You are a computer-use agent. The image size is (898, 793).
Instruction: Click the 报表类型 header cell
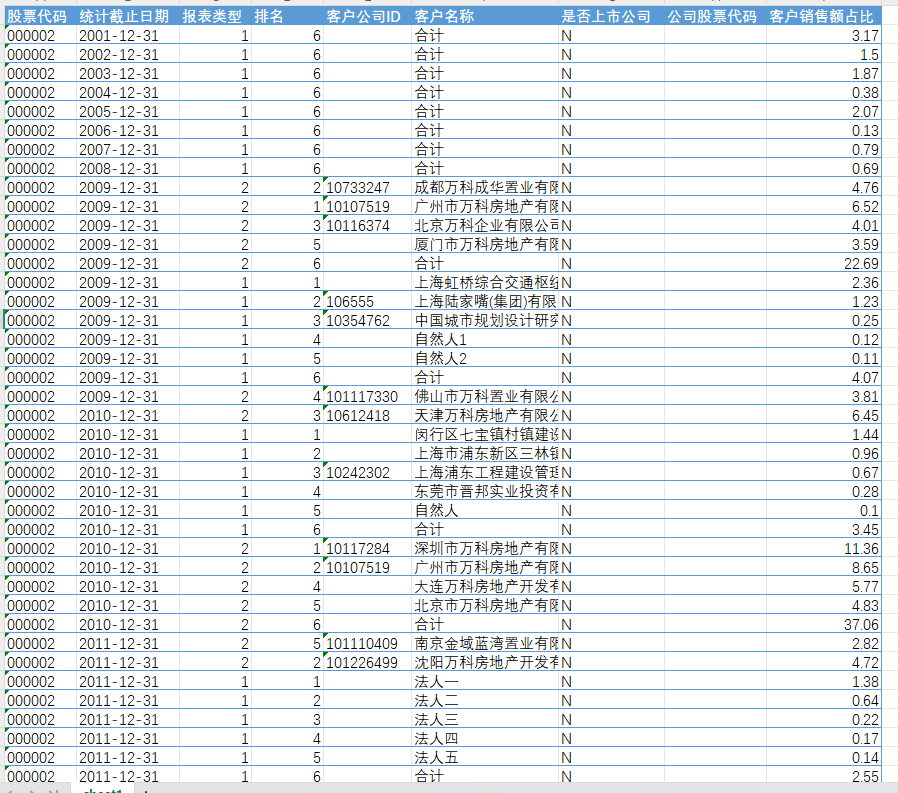pyautogui.click(x=215, y=17)
